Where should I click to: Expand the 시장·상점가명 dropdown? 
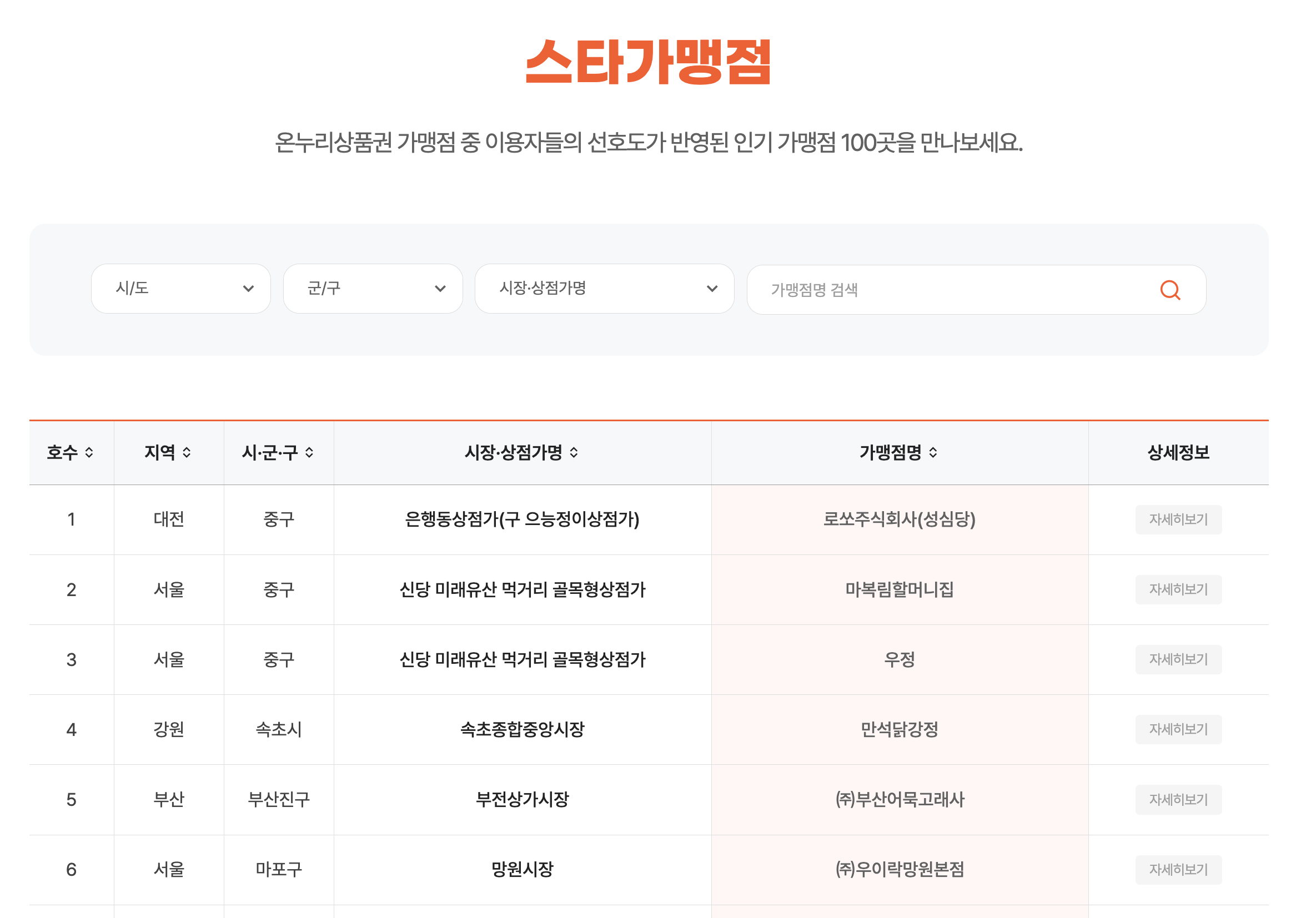[604, 288]
